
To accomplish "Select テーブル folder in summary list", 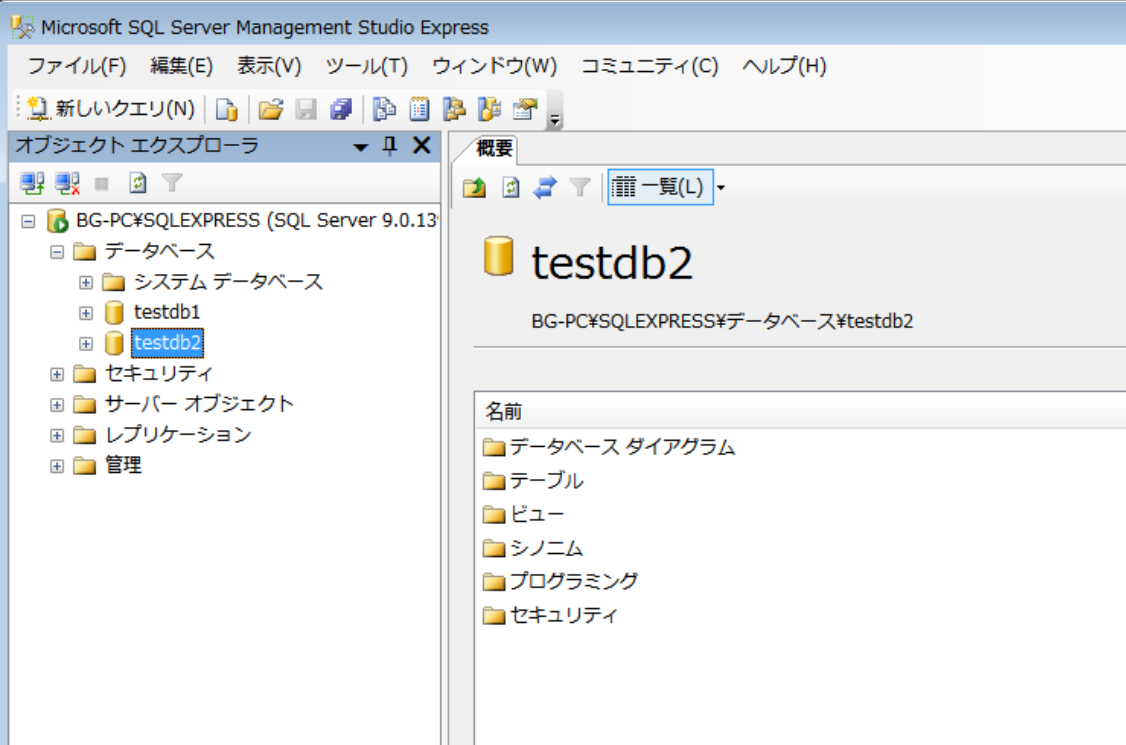I will click(546, 481).
